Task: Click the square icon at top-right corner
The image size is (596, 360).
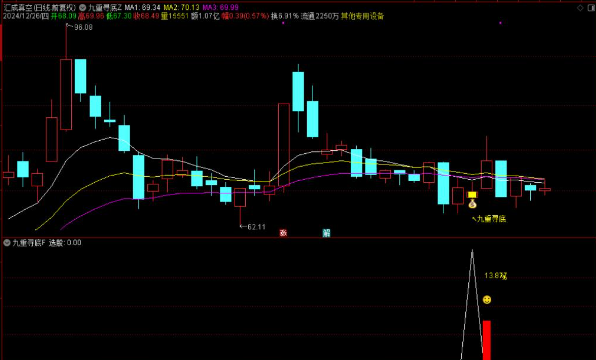Action: pos(592,8)
